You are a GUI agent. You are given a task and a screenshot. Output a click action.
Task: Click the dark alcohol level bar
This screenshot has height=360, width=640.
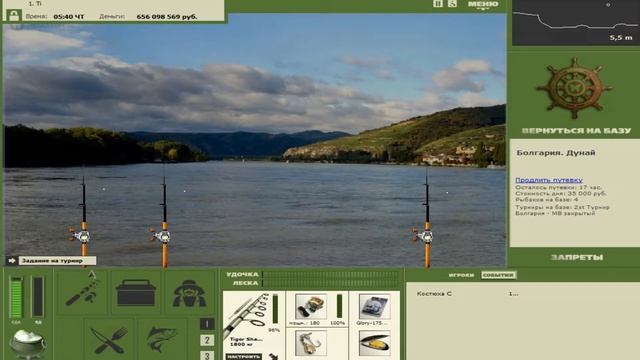pos(38,297)
